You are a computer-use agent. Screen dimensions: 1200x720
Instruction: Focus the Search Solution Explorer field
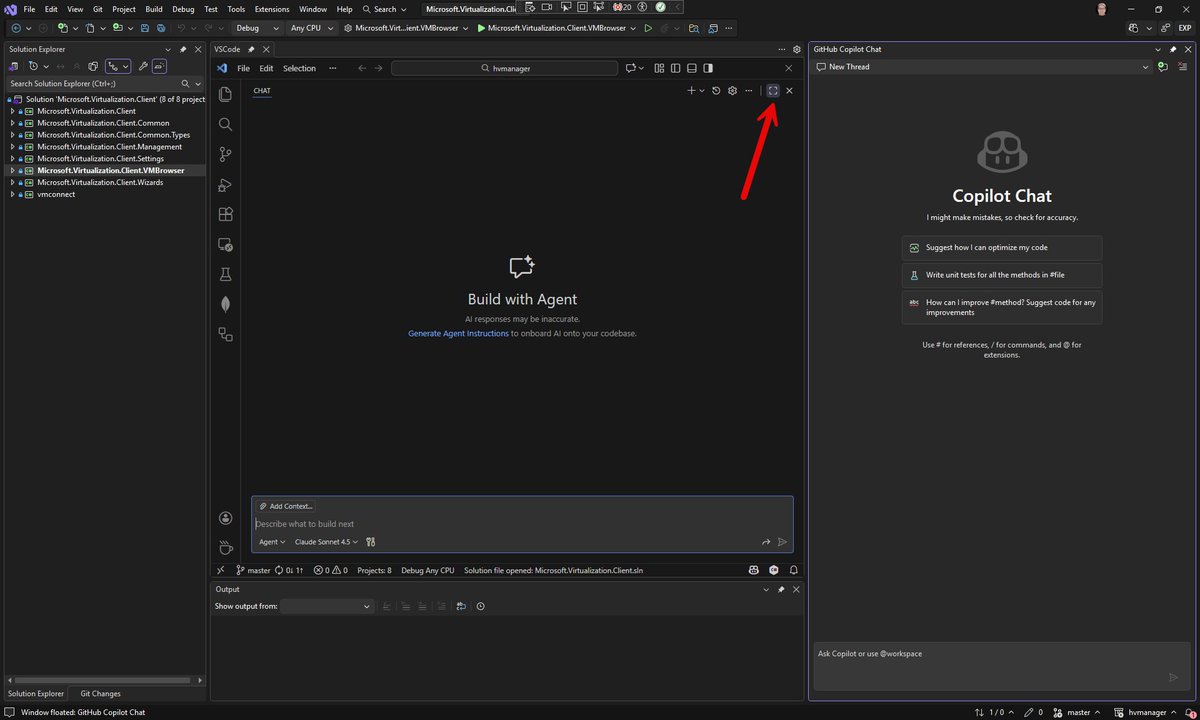[x=104, y=84]
